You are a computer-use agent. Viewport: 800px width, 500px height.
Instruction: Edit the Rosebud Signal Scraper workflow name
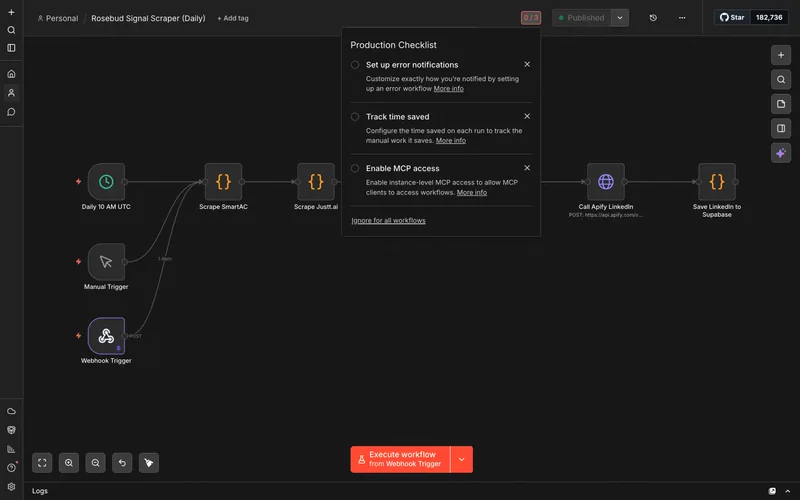(x=148, y=18)
